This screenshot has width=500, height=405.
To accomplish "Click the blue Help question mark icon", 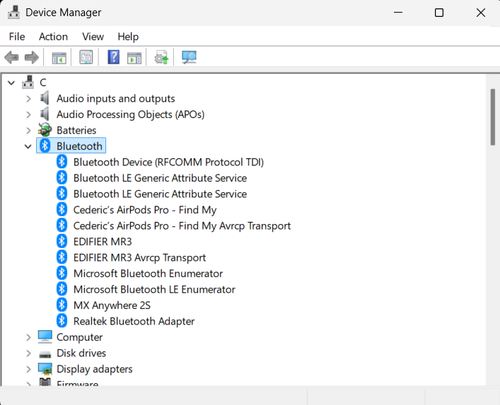I will pyautogui.click(x=113, y=57).
